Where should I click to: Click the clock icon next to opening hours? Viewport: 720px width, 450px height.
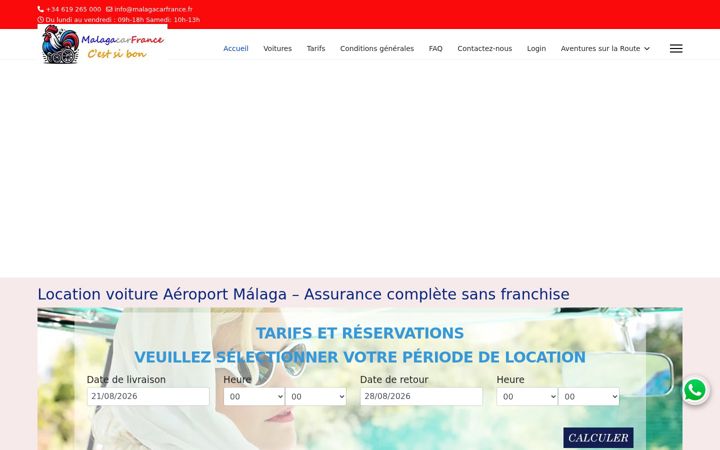click(40, 20)
